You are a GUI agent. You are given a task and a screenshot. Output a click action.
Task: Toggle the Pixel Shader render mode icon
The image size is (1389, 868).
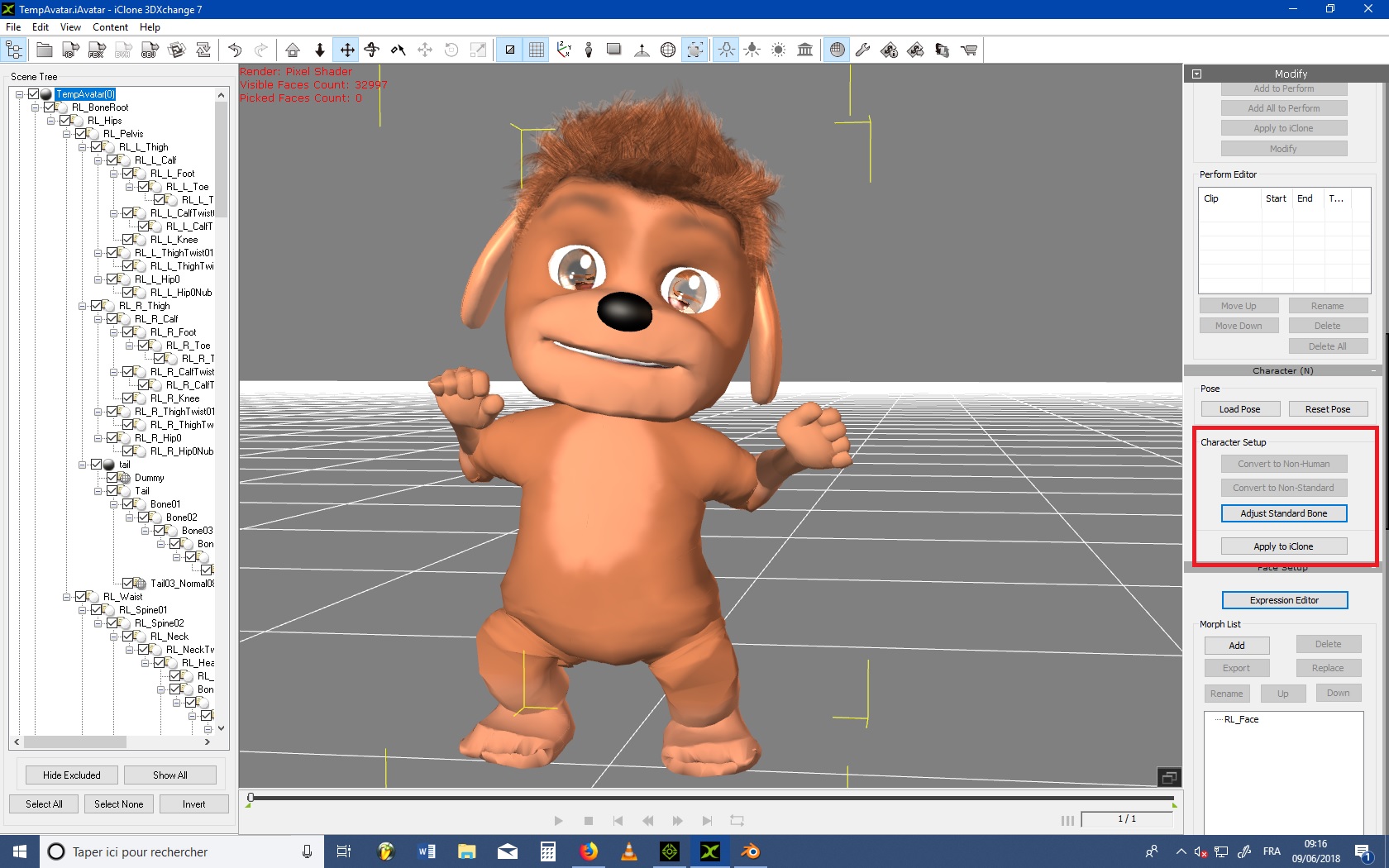click(510, 50)
